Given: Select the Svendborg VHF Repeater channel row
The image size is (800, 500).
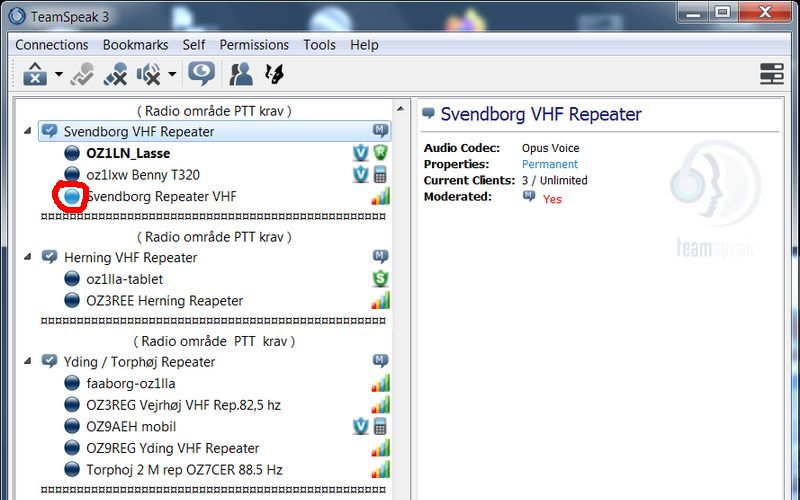Looking at the screenshot, I should (x=215, y=132).
